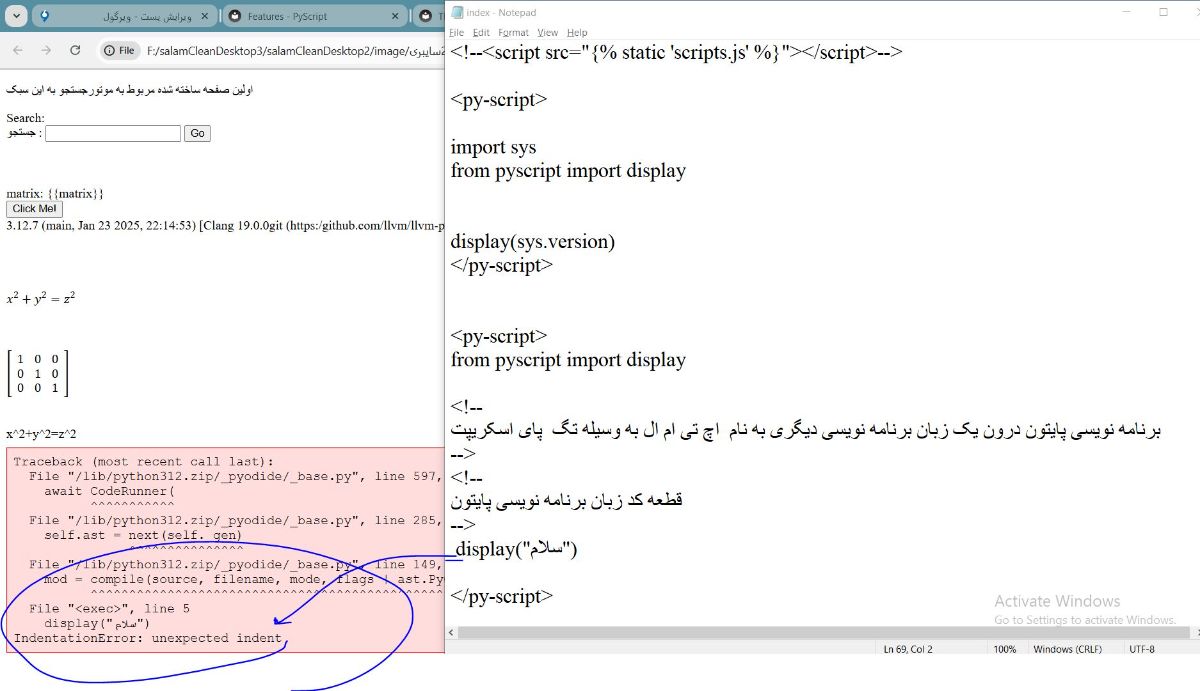Click into the Search text field
This screenshot has width=1200, height=691.
pyautogui.click(x=112, y=133)
